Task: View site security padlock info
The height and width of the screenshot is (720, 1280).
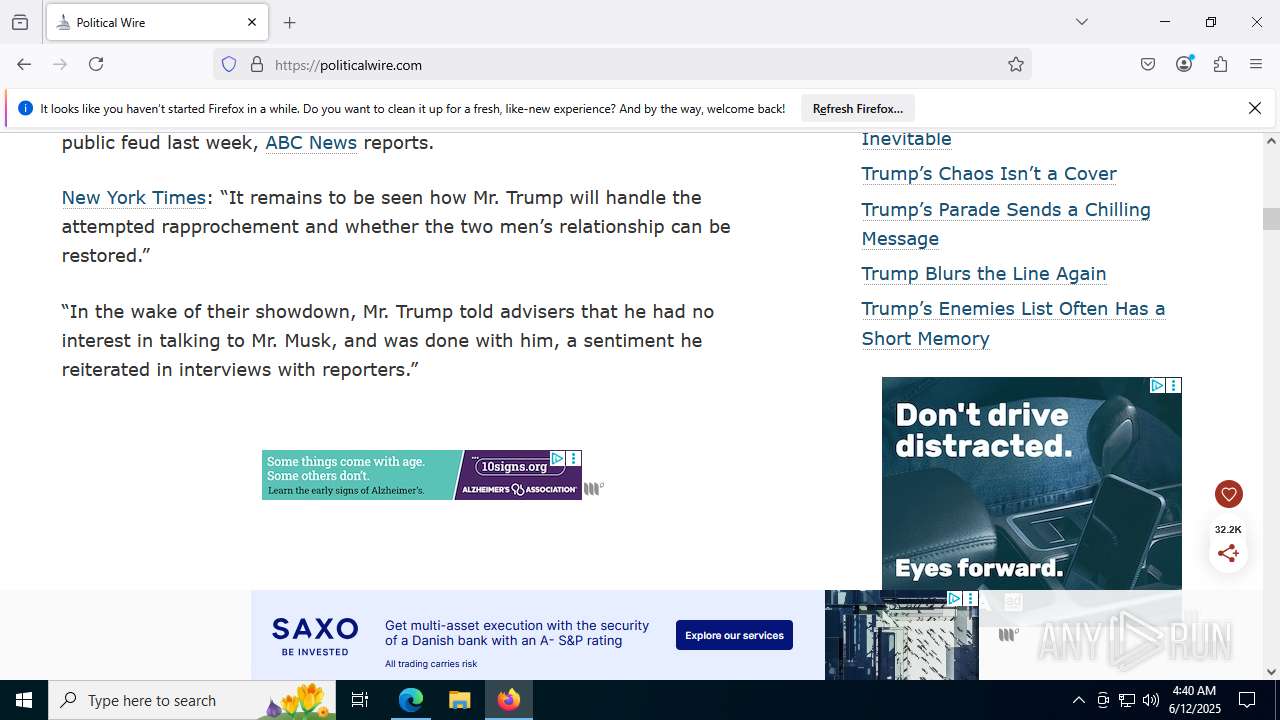Action: [257, 64]
